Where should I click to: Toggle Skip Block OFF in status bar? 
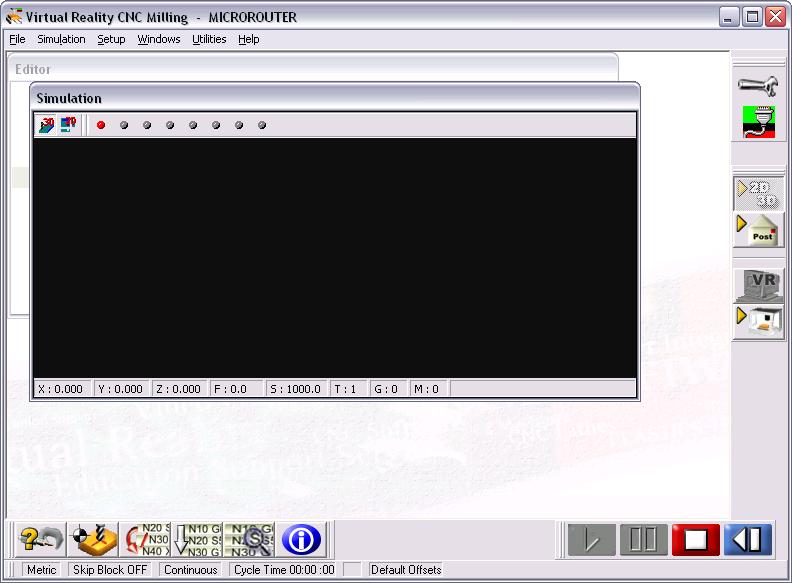110,570
